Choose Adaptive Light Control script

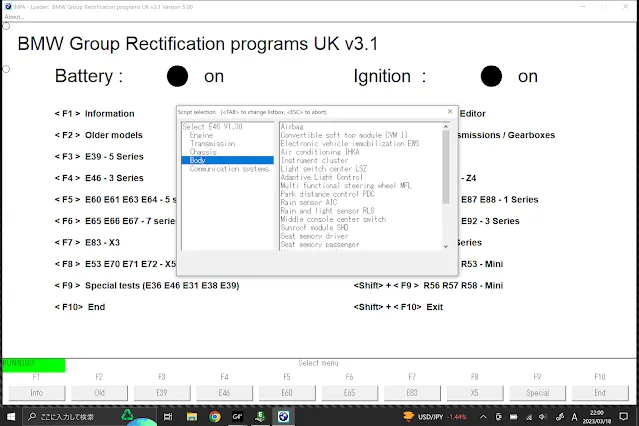click(x=321, y=177)
